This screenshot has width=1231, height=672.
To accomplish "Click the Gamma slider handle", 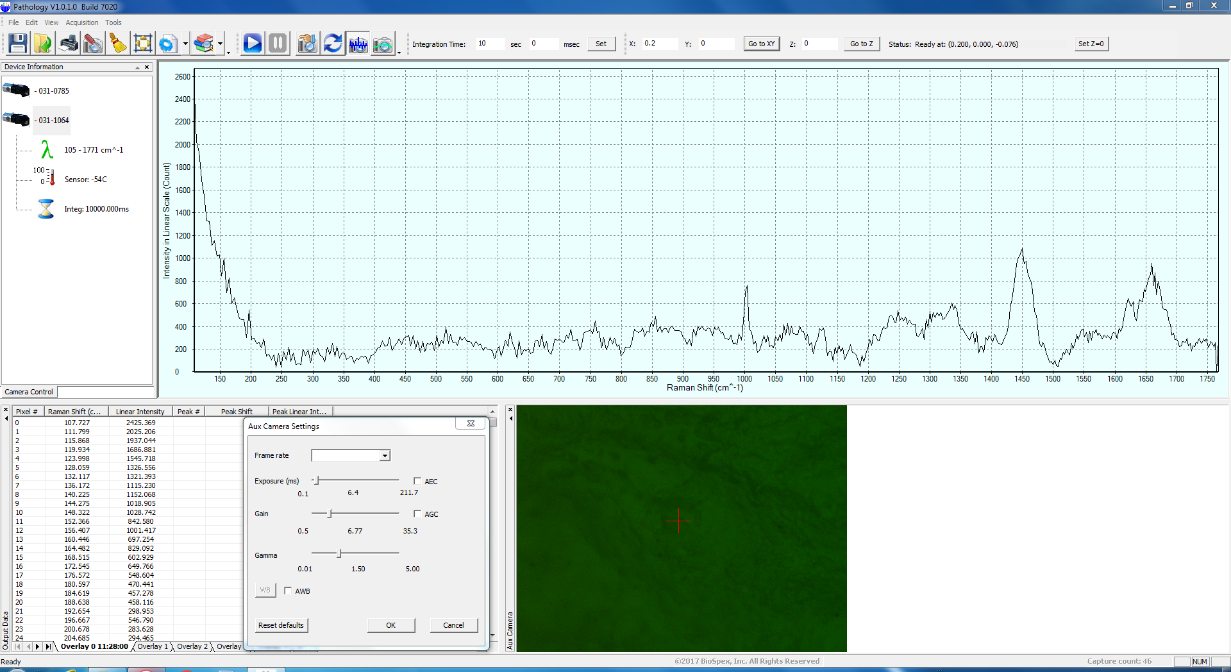I will pos(340,553).
